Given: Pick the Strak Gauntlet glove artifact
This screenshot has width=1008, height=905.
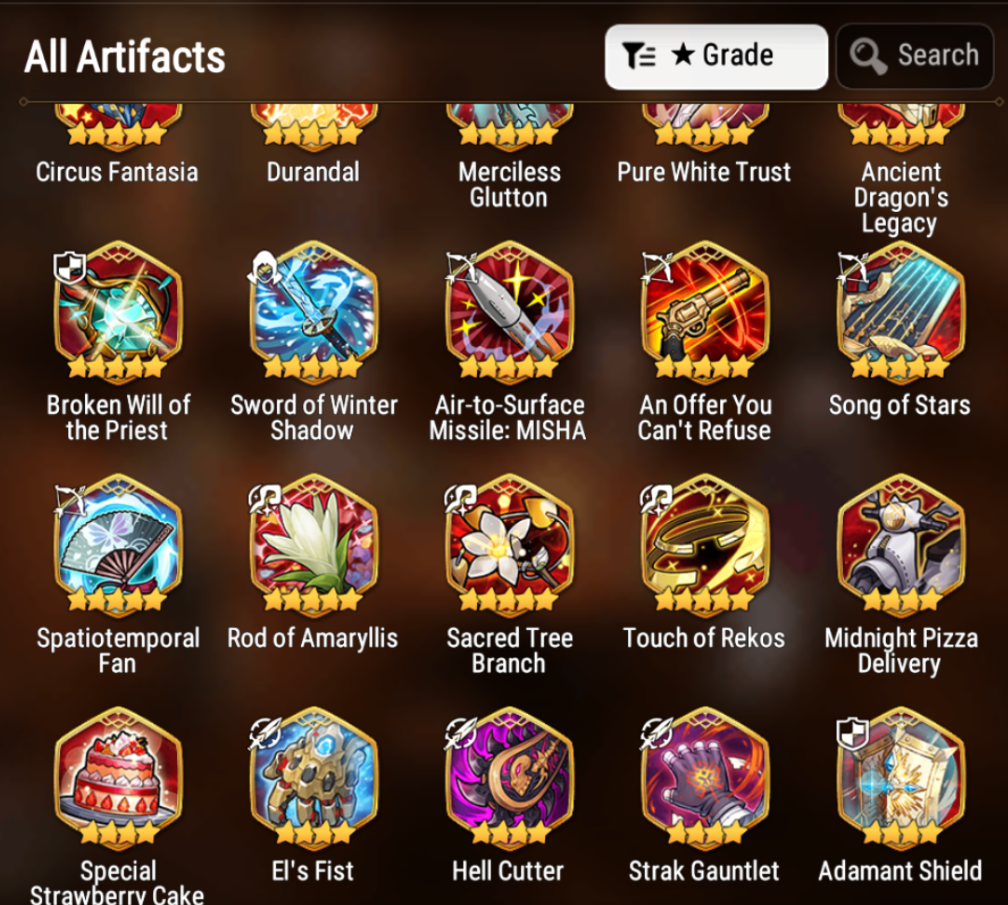Looking at the screenshot, I should 705,776.
